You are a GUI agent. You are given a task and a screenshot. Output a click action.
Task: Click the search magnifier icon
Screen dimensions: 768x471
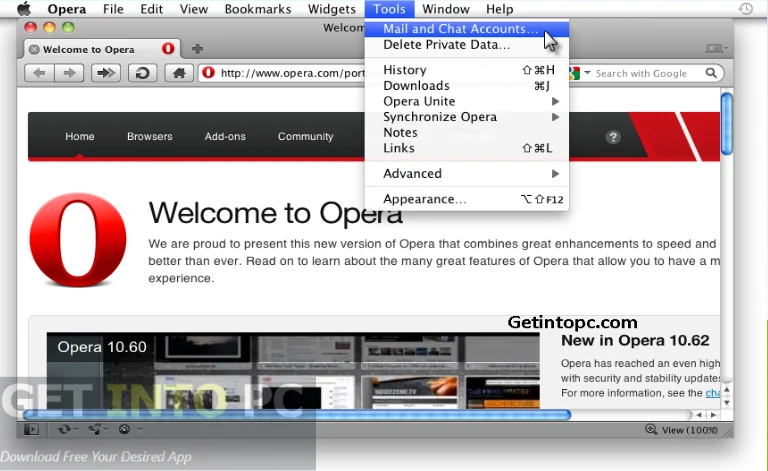(x=711, y=73)
